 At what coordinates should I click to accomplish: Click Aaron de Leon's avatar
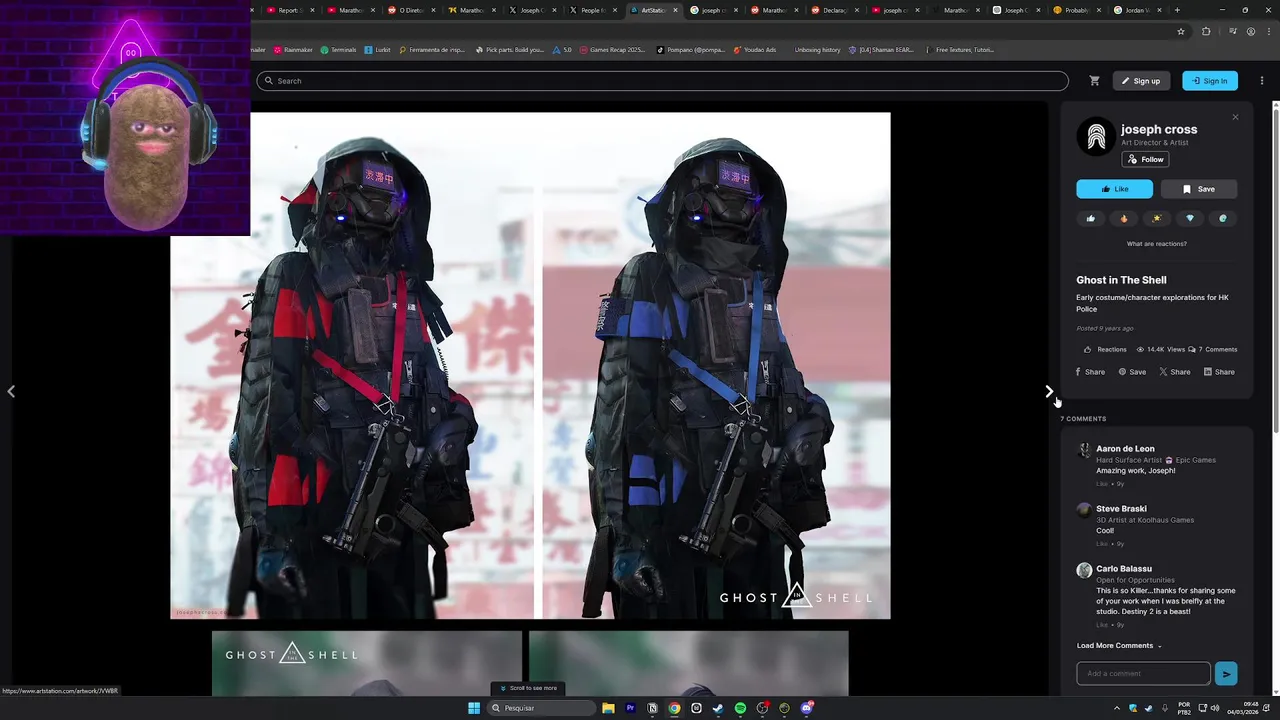[x=1084, y=451]
